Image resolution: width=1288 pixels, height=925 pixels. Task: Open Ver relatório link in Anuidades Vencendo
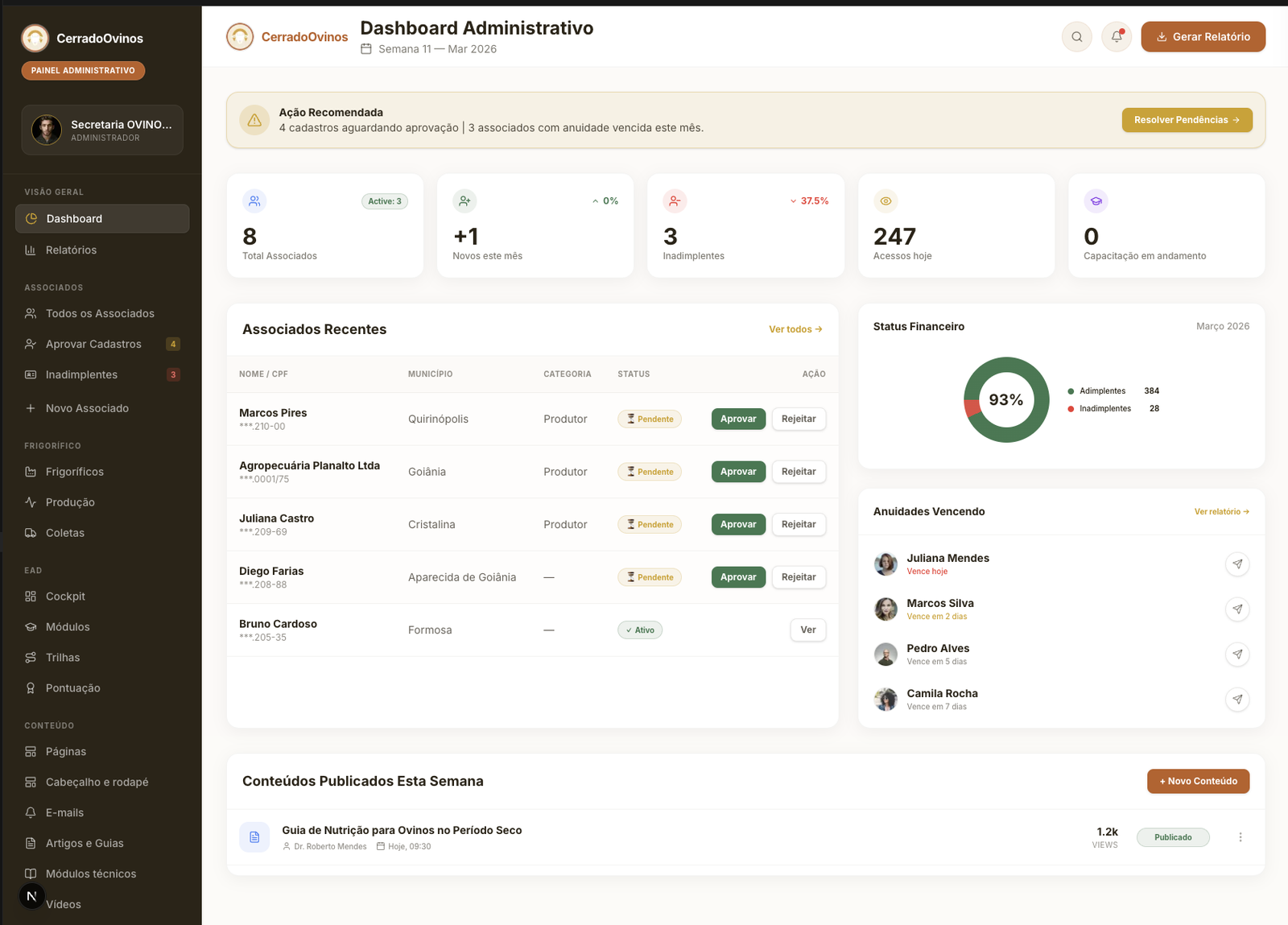coord(1221,512)
